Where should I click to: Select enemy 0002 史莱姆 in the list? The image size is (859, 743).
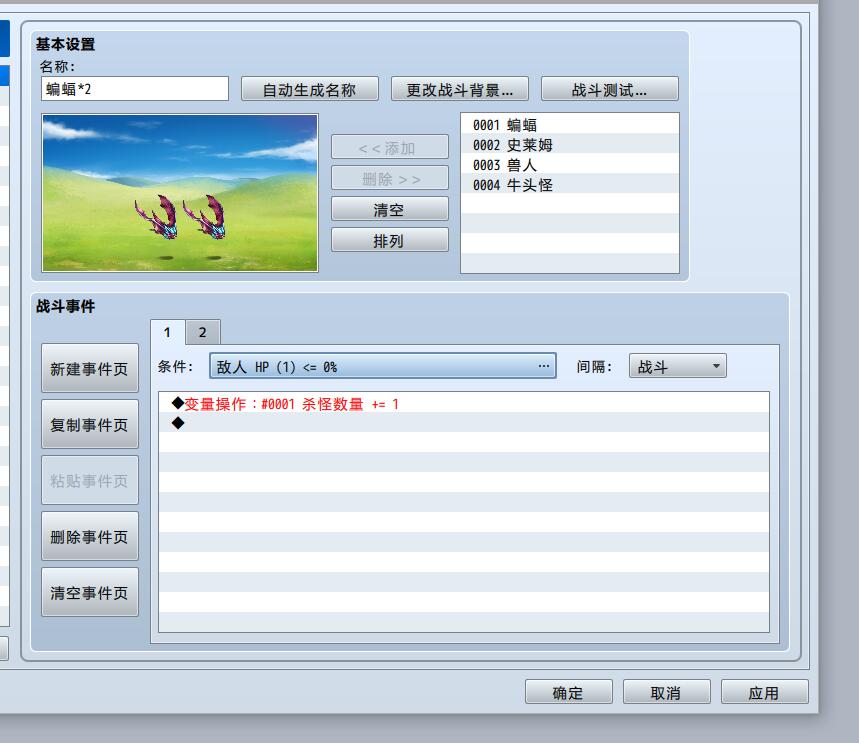click(x=570, y=145)
